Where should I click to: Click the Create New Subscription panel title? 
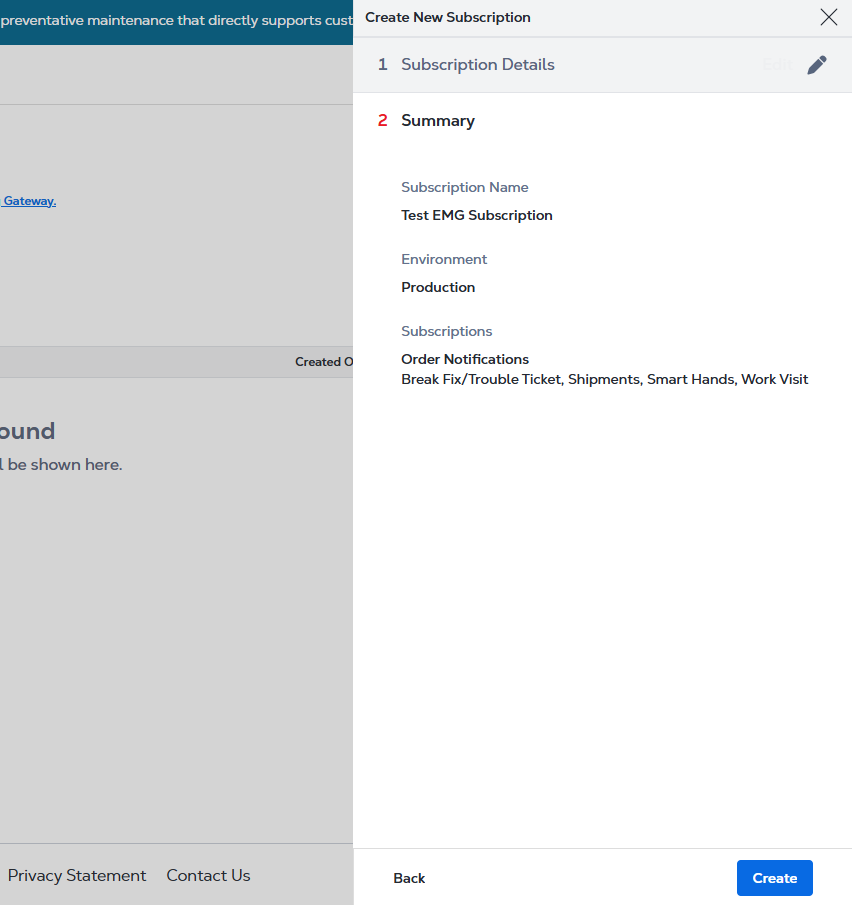[x=448, y=17]
